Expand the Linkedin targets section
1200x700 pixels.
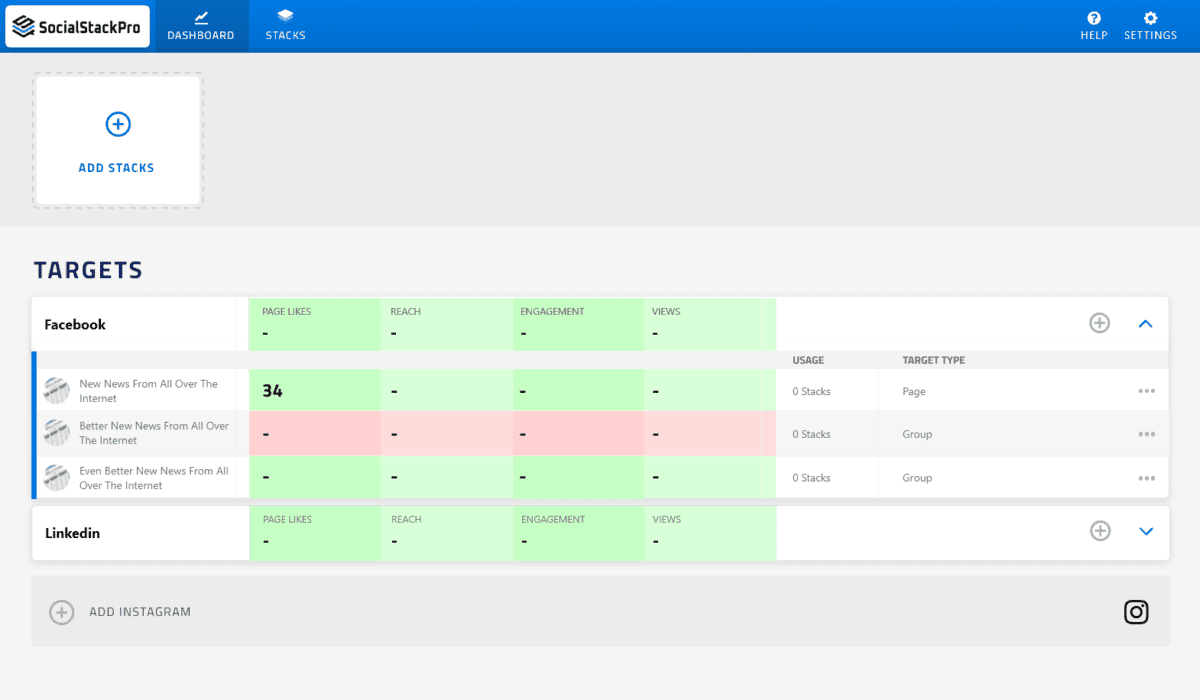tap(1147, 531)
